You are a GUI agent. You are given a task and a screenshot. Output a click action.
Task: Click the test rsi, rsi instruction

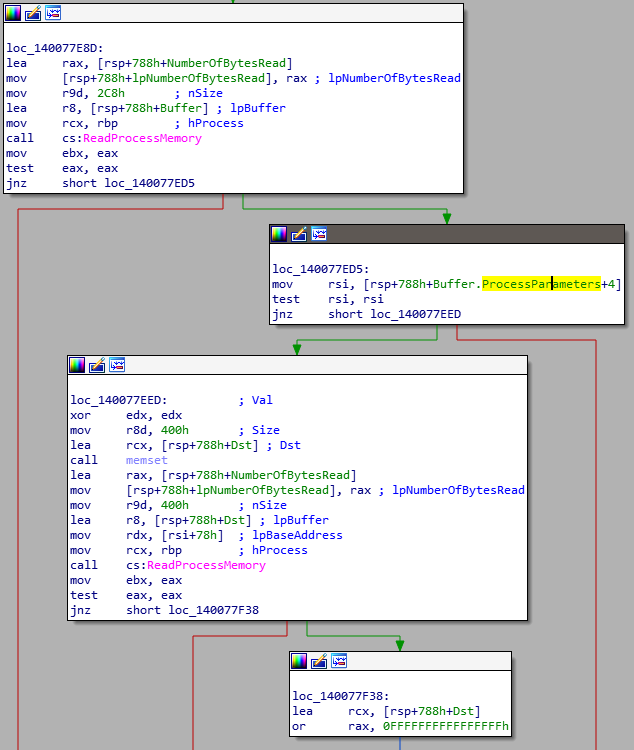coord(328,299)
